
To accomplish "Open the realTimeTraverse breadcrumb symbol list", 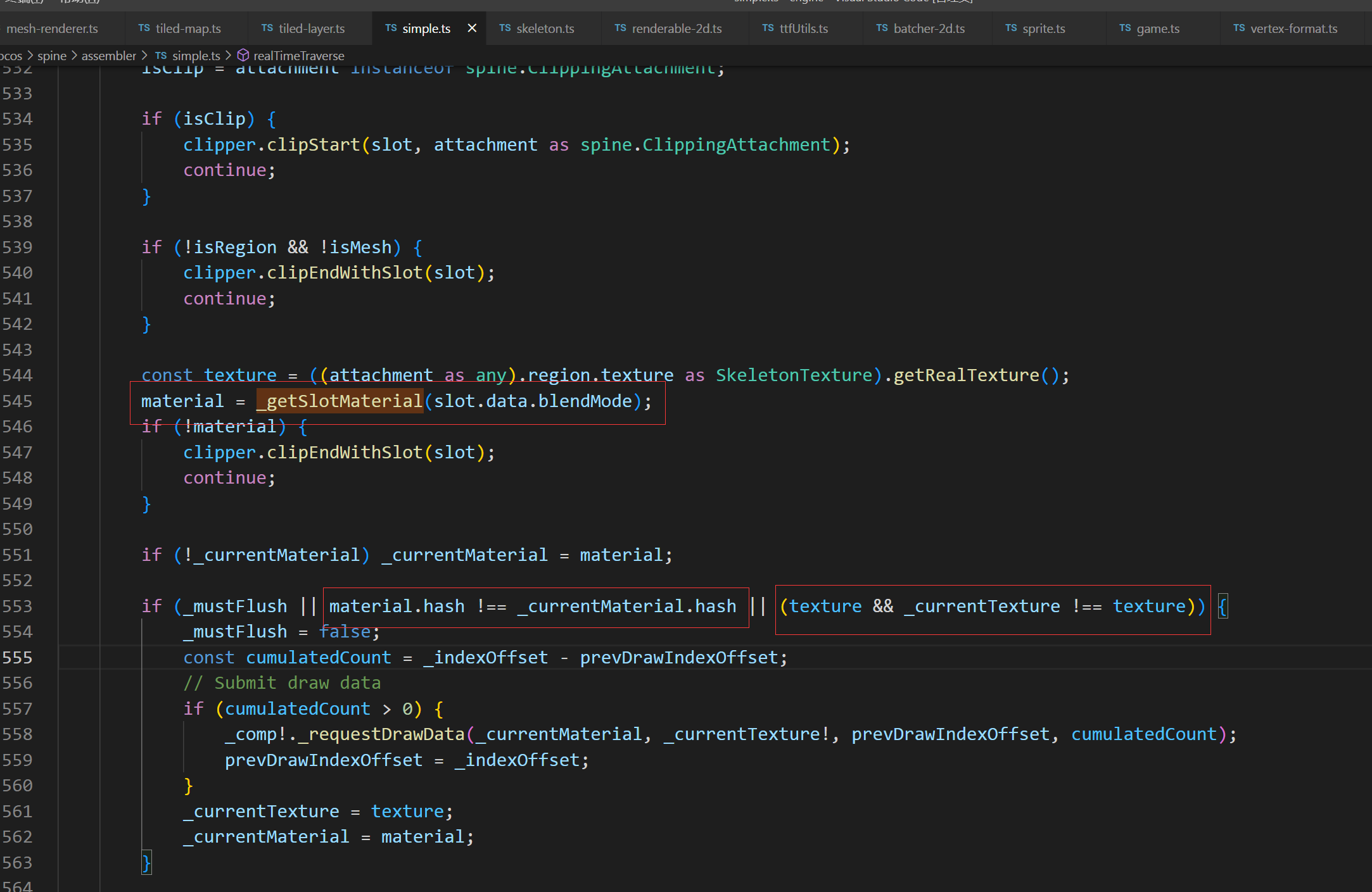I will tap(299, 56).
